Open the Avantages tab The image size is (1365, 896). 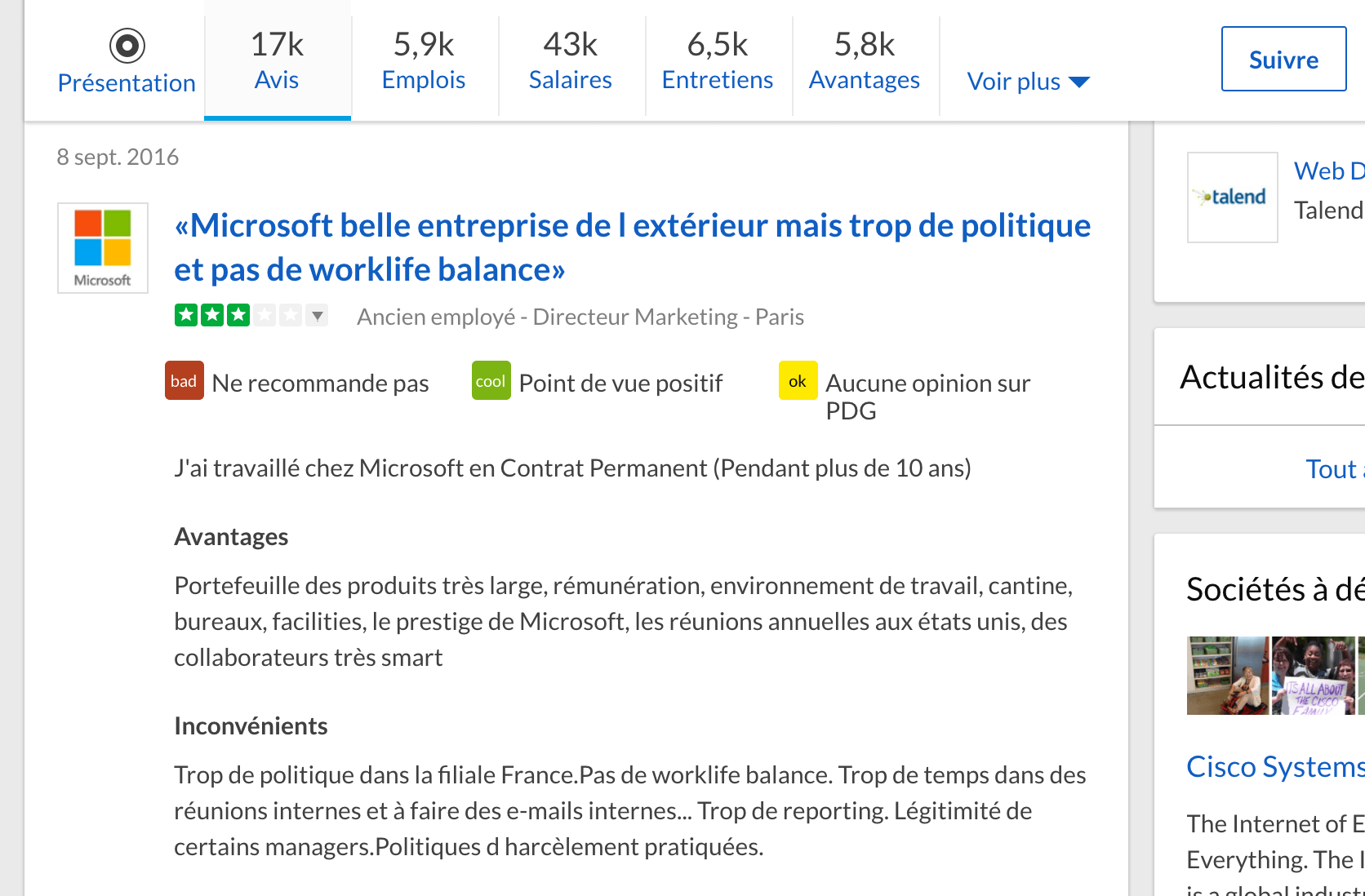[865, 60]
